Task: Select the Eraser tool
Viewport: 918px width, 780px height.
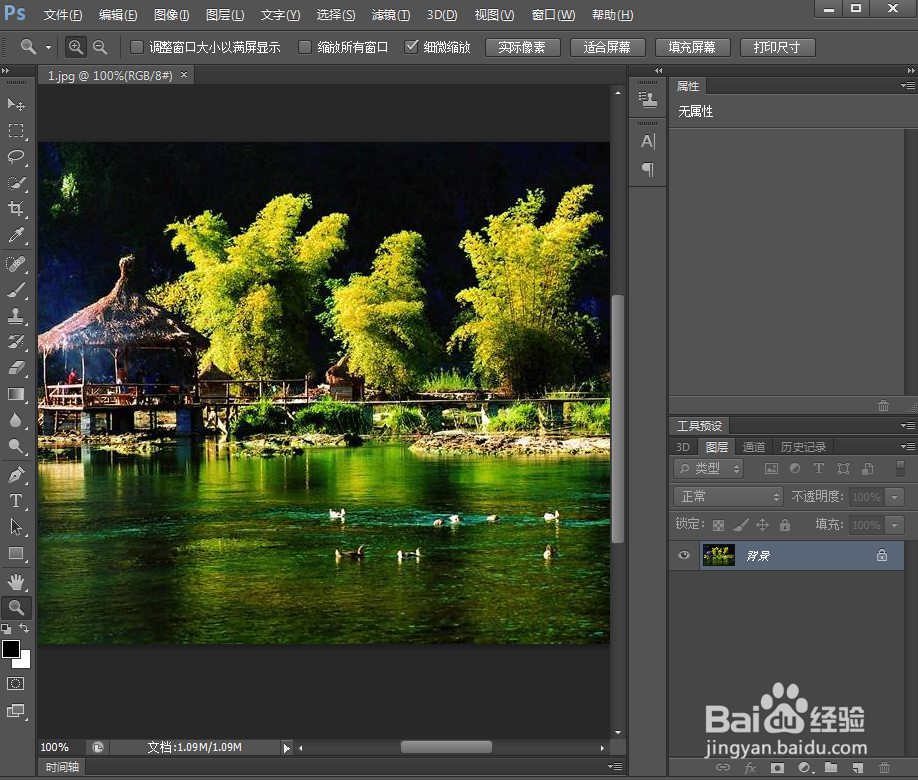Action: point(16,368)
